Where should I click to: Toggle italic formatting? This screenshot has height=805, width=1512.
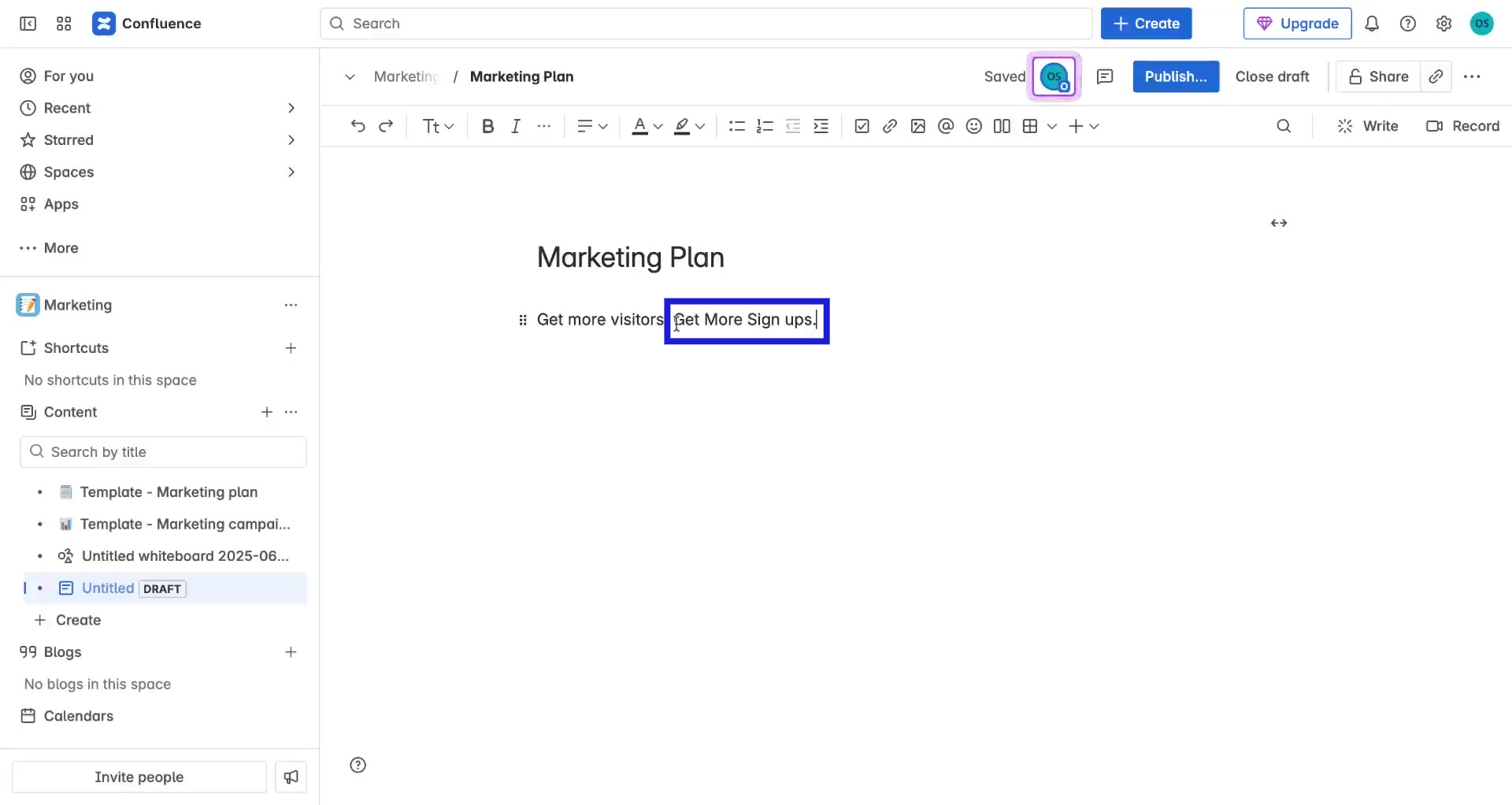tap(516, 126)
